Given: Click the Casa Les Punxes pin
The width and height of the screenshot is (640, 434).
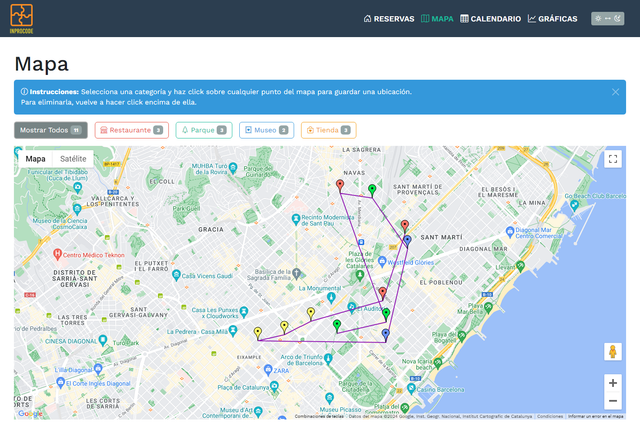Looking at the screenshot, I should 244,312.
